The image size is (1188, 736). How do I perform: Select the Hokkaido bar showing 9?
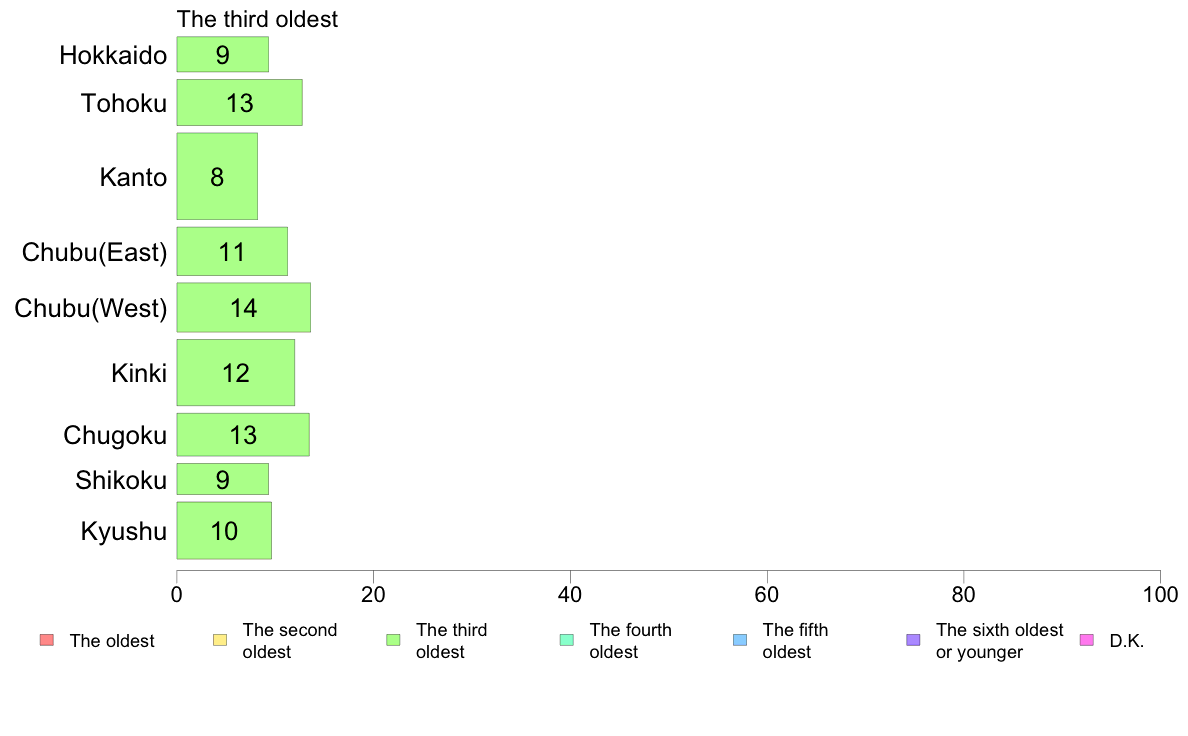coord(223,55)
